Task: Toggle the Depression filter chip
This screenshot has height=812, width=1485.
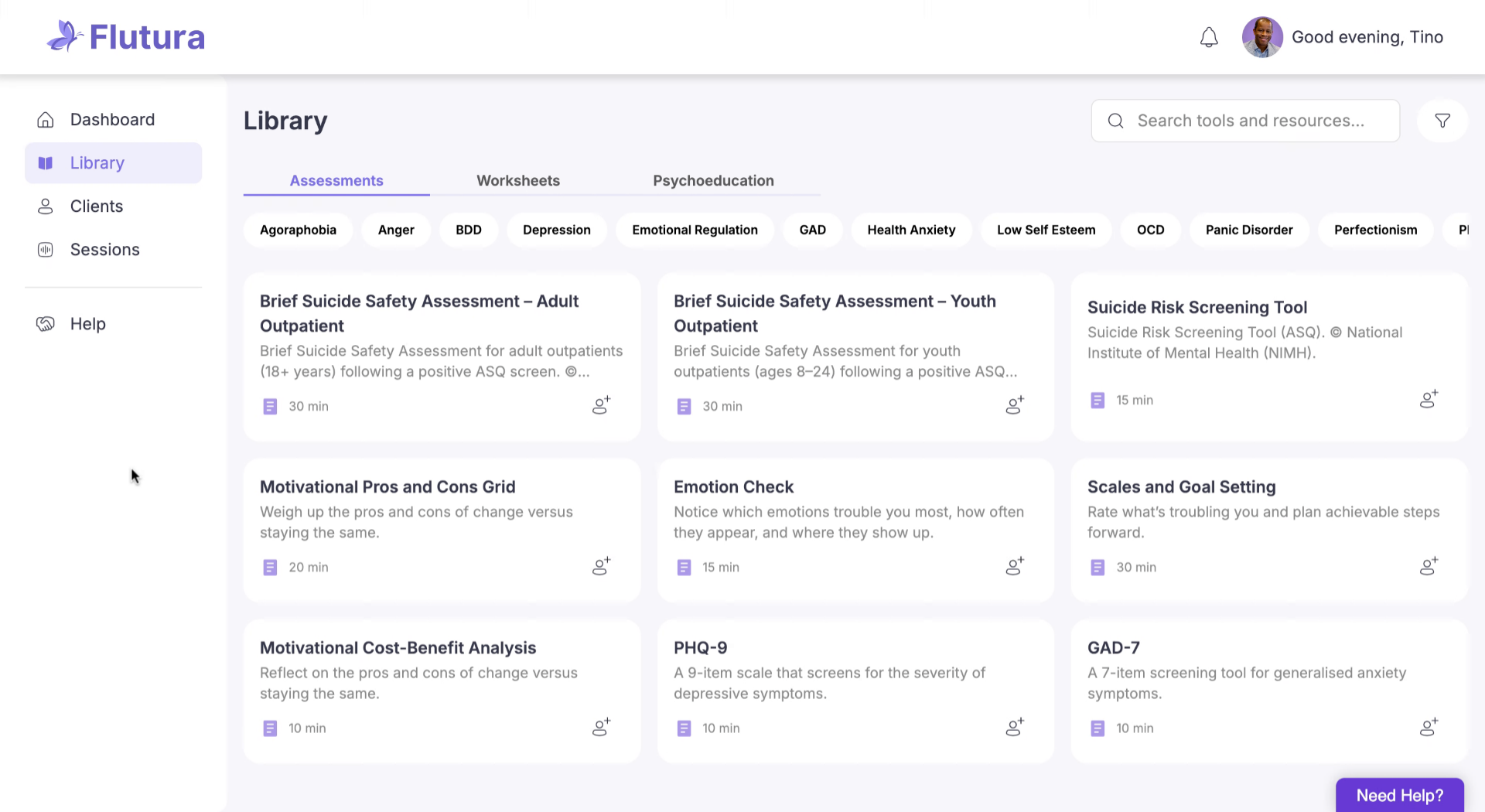Action: click(556, 230)
